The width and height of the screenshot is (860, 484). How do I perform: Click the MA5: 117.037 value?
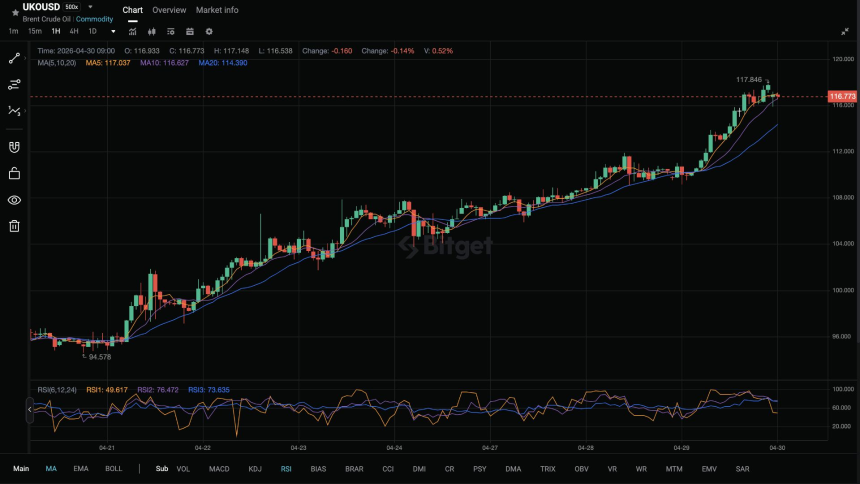click(108, 63)
